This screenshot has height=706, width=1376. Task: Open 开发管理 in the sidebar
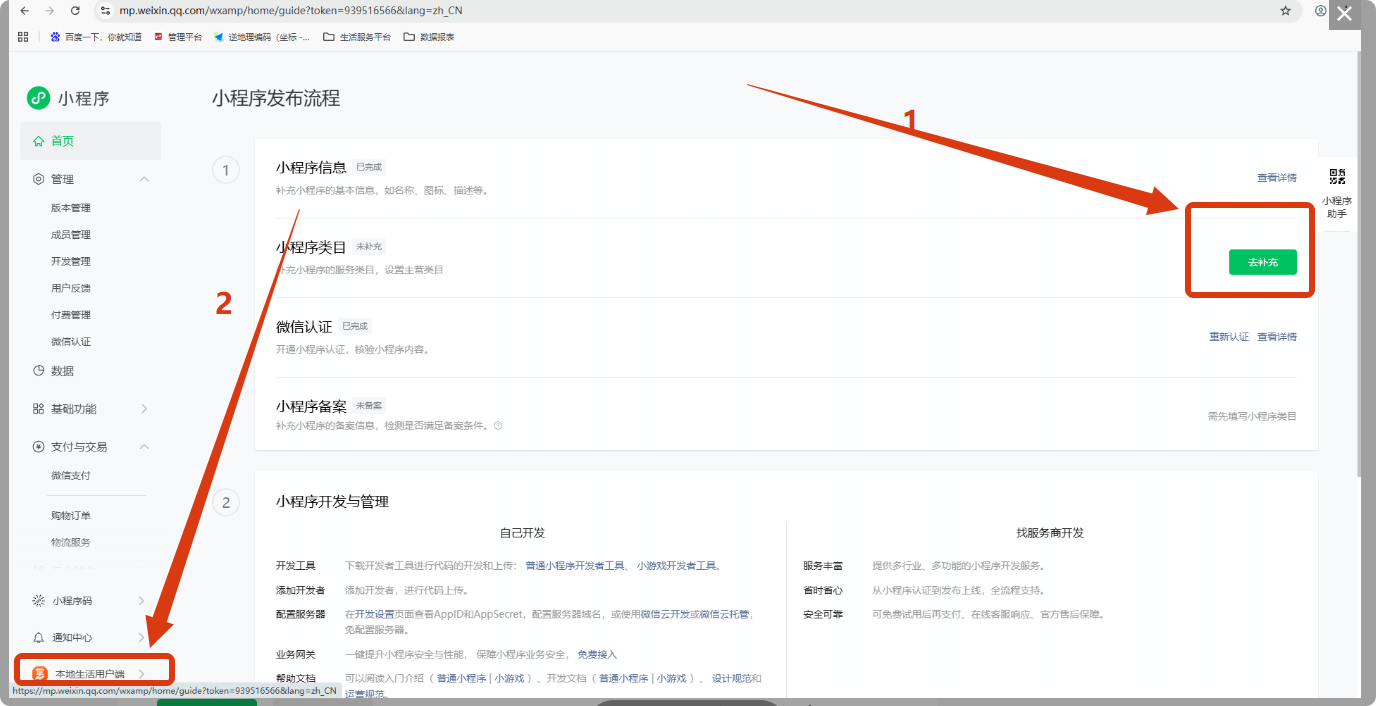coord(71,261)
